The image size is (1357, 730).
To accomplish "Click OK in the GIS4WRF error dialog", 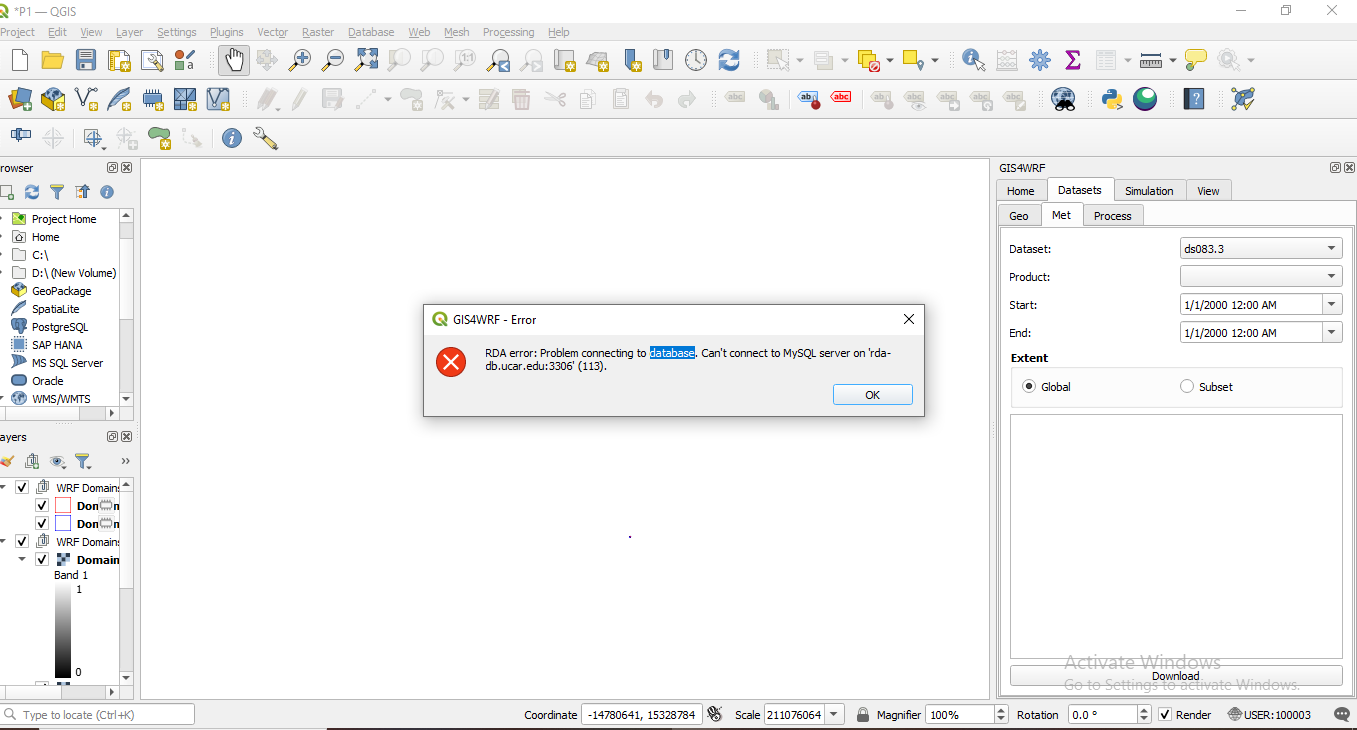I will click(x=872, y=395).
